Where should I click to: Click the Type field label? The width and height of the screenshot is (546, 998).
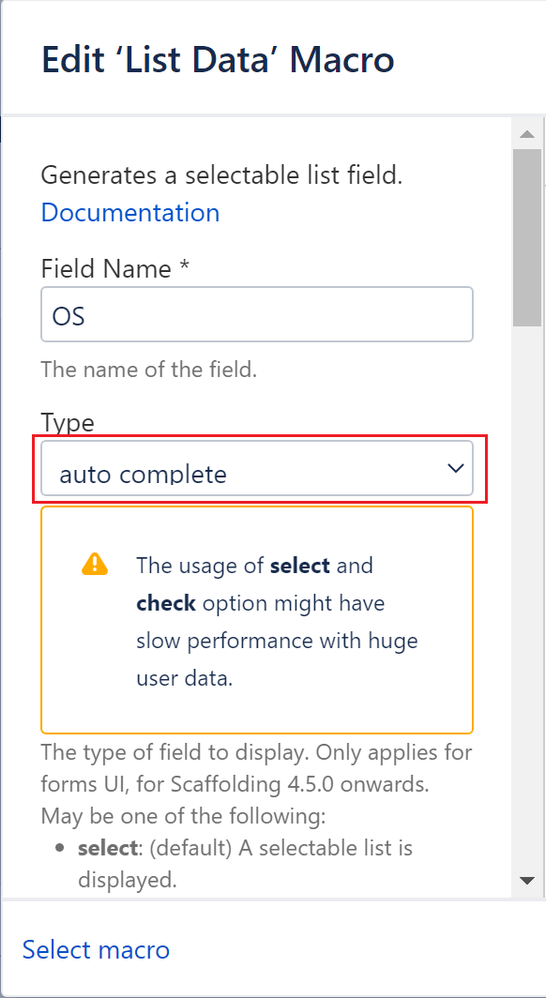(67, 422)
